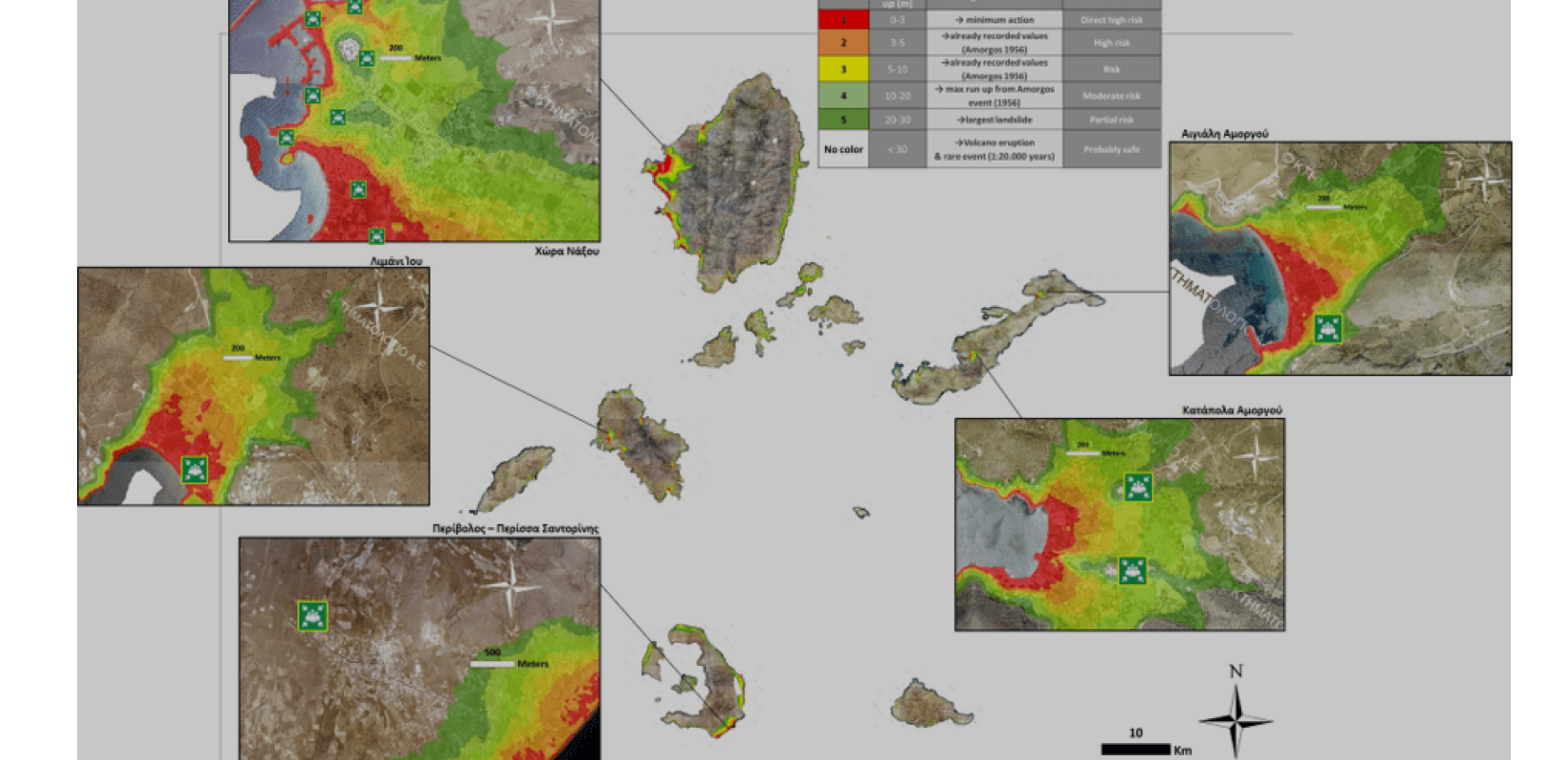Image resolution: width=1568 pixels, height=760 pixels.
Task: Select the orange level 2 legend swatch
Action: tap(843, 43)
